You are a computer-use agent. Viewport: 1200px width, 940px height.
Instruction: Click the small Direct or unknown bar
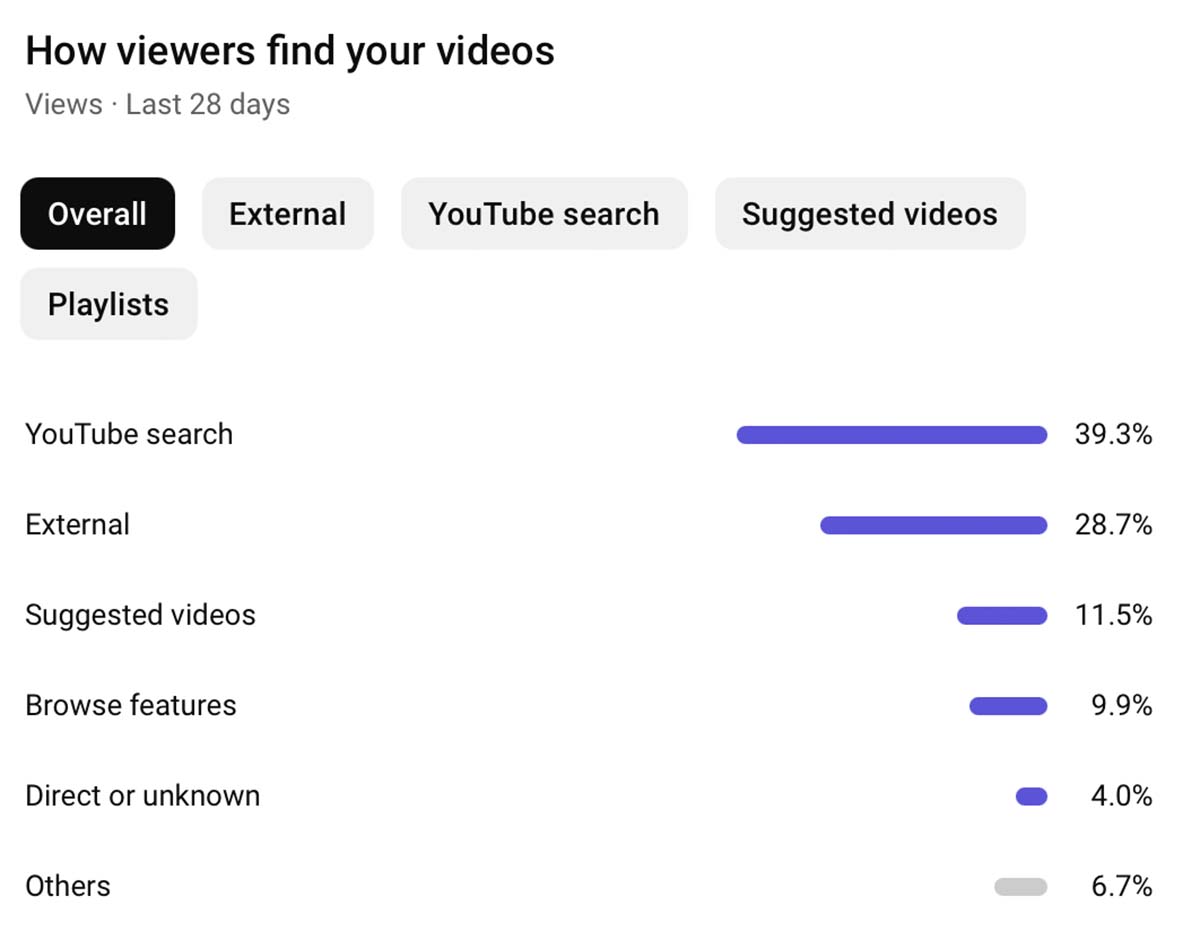coord(1031,796)
